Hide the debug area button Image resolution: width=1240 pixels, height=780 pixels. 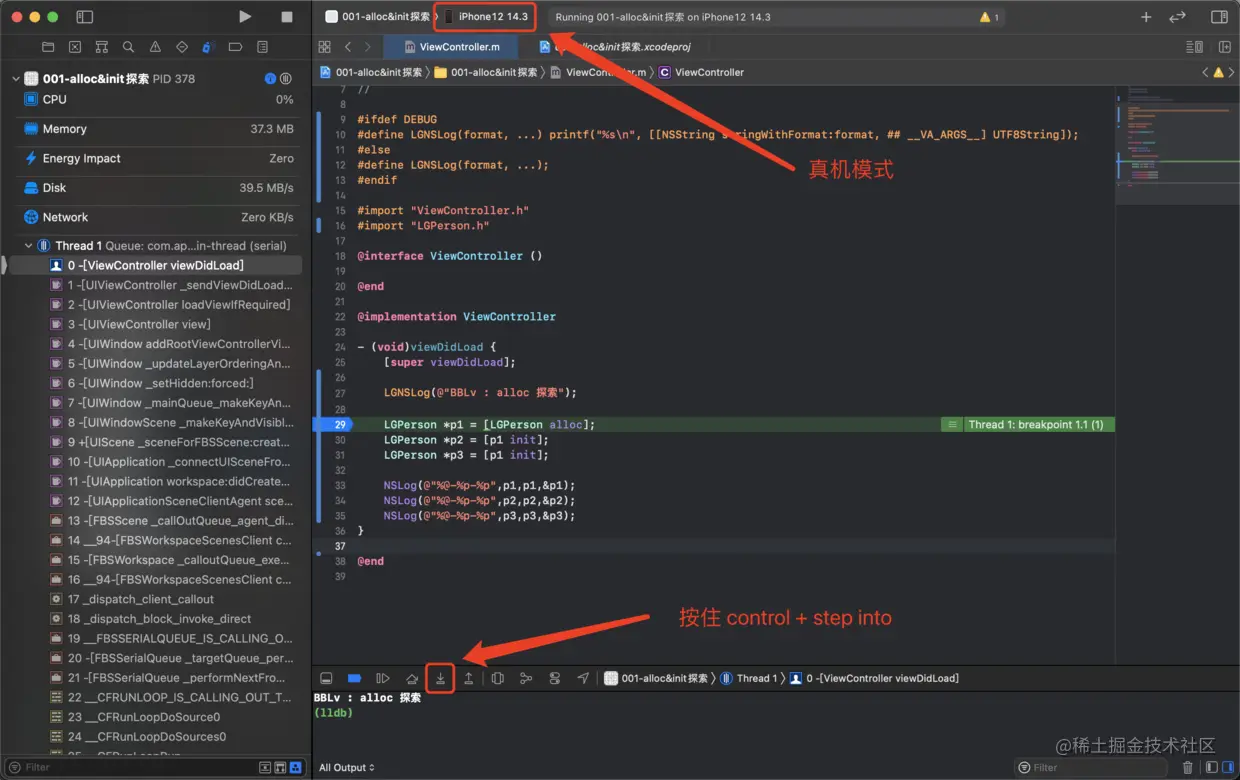(326, 678)
